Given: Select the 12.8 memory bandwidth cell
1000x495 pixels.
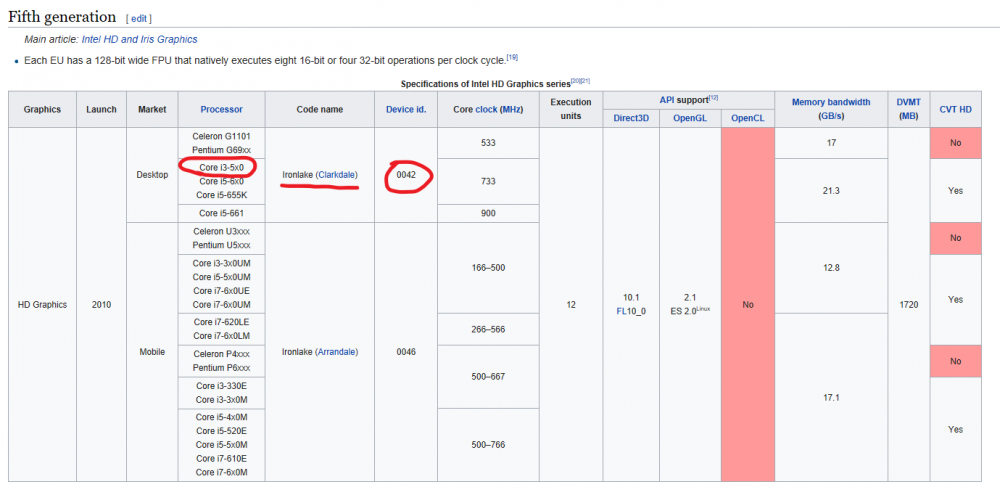Looking at the screenshot, I should click(x=831, y=268).
